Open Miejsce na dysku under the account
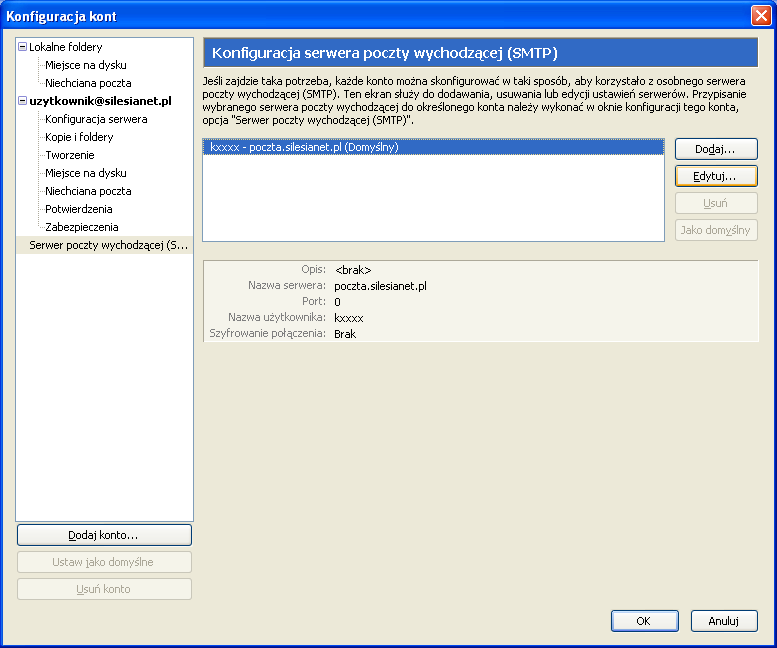The image size is (777, 648). point(85,173)
